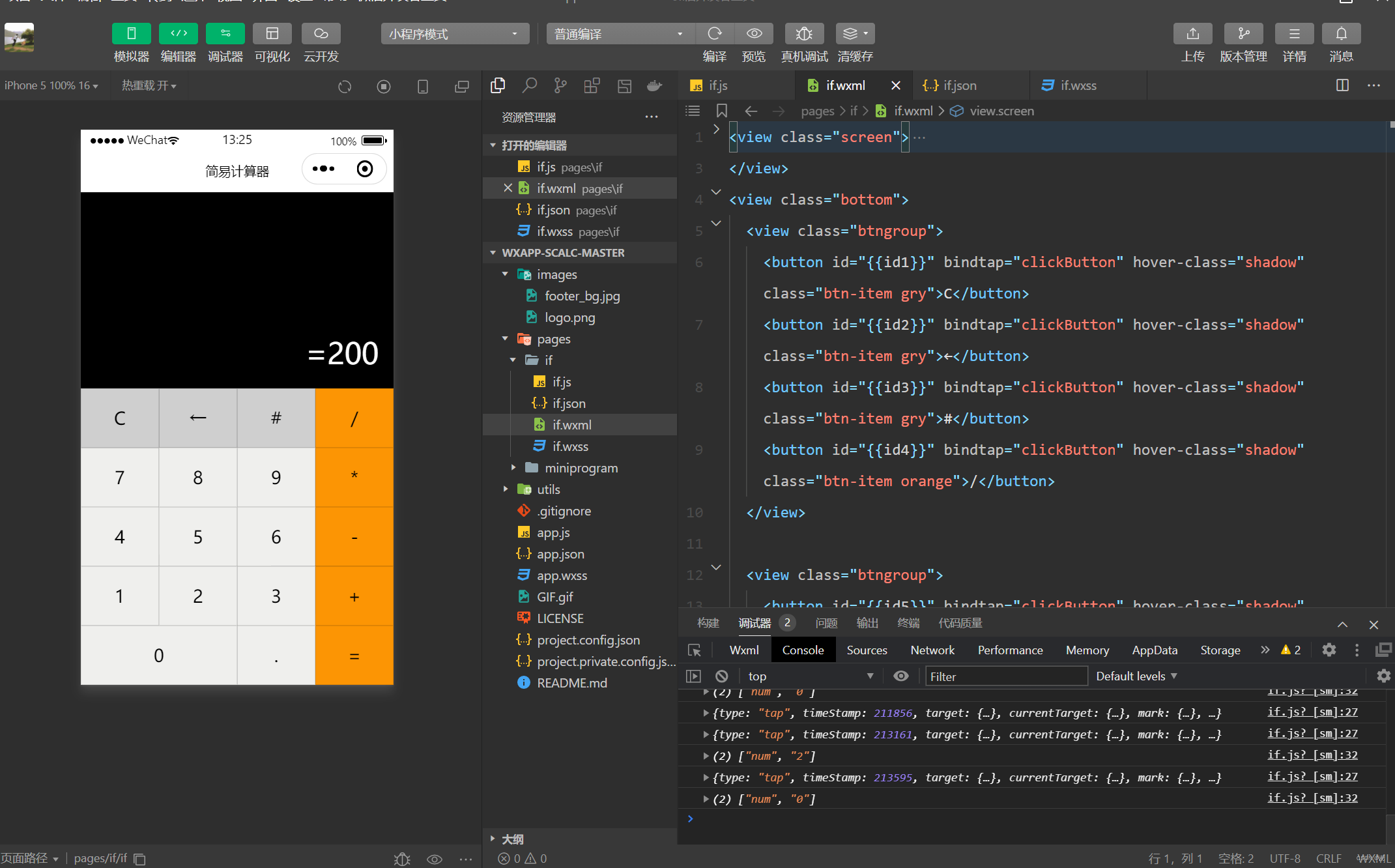Open project details (详情)
Image resolution: width=1395 pixels, height=868 pixels.
tap(1294, 34)
